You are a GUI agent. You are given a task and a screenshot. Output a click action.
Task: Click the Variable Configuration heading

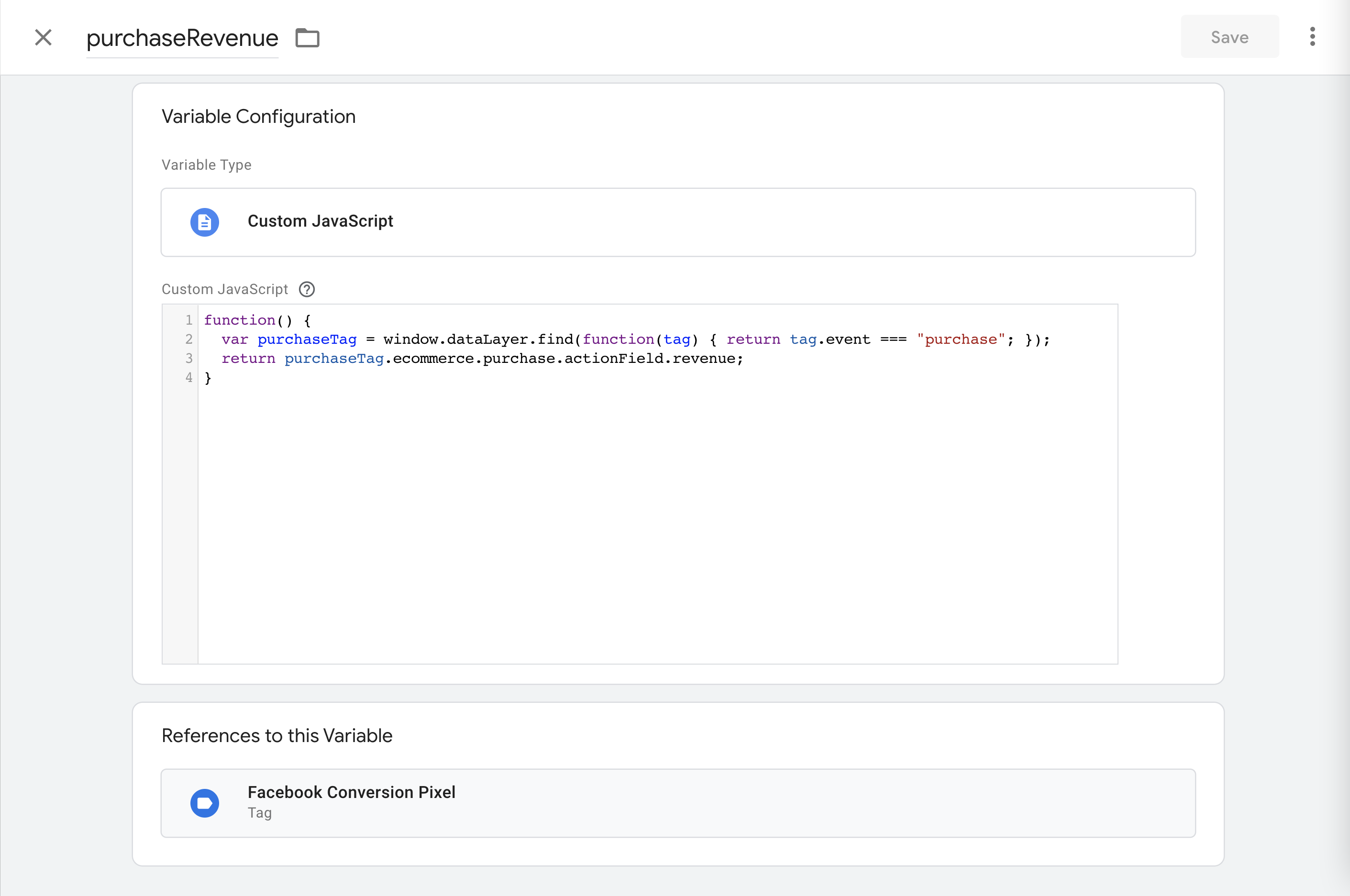click(258, 117)
